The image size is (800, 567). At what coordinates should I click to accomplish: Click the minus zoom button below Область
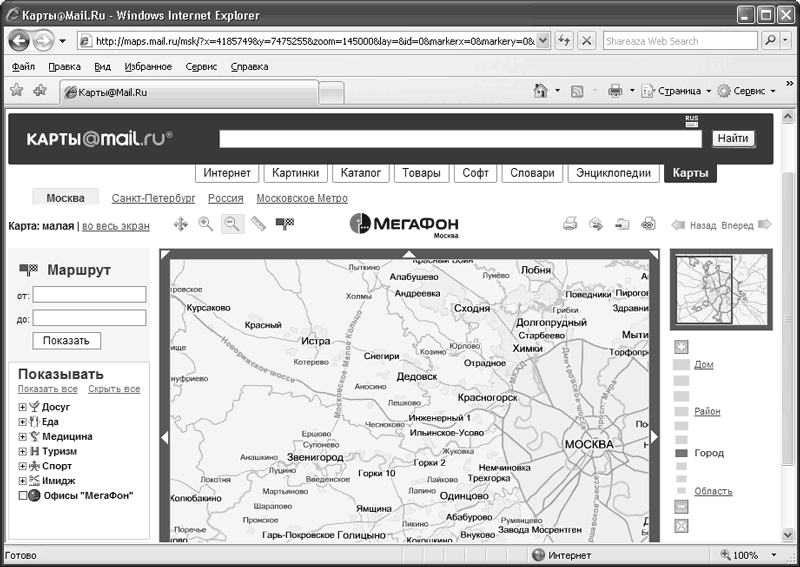click(681, 507)
